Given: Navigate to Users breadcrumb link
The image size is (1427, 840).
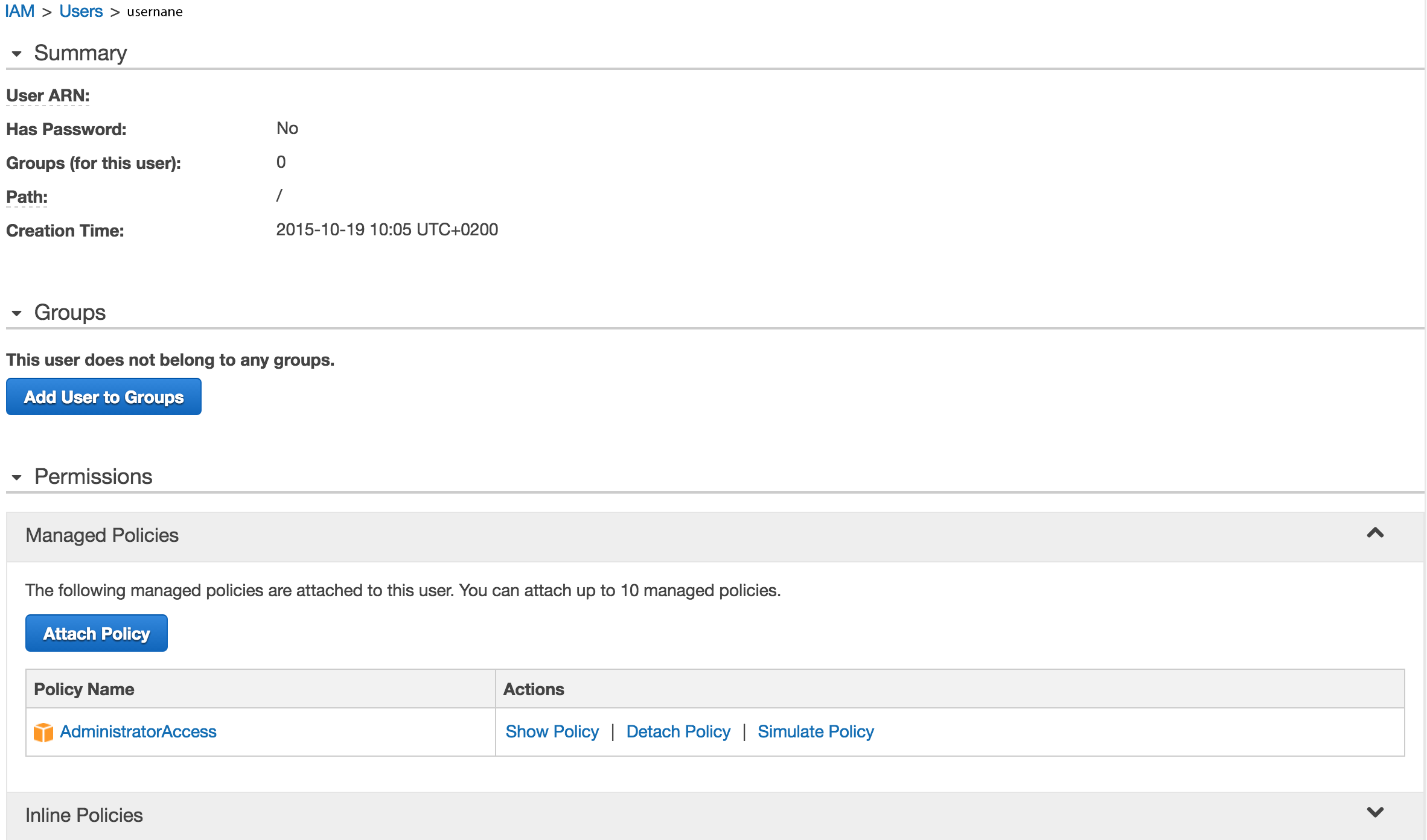Looking at the screenshot, I should tap(81, 11).
